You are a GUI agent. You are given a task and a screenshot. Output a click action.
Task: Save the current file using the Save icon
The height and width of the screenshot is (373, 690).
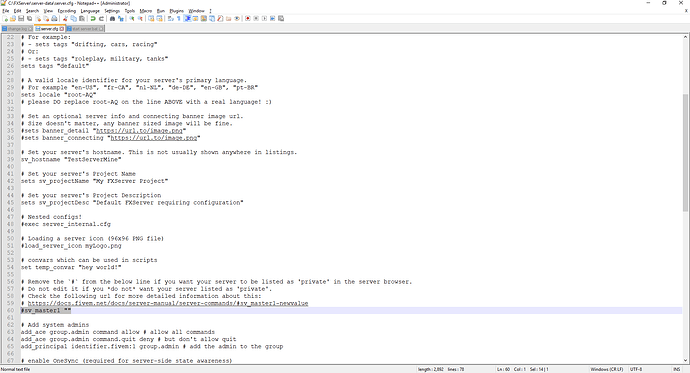[x=21, y=18]
